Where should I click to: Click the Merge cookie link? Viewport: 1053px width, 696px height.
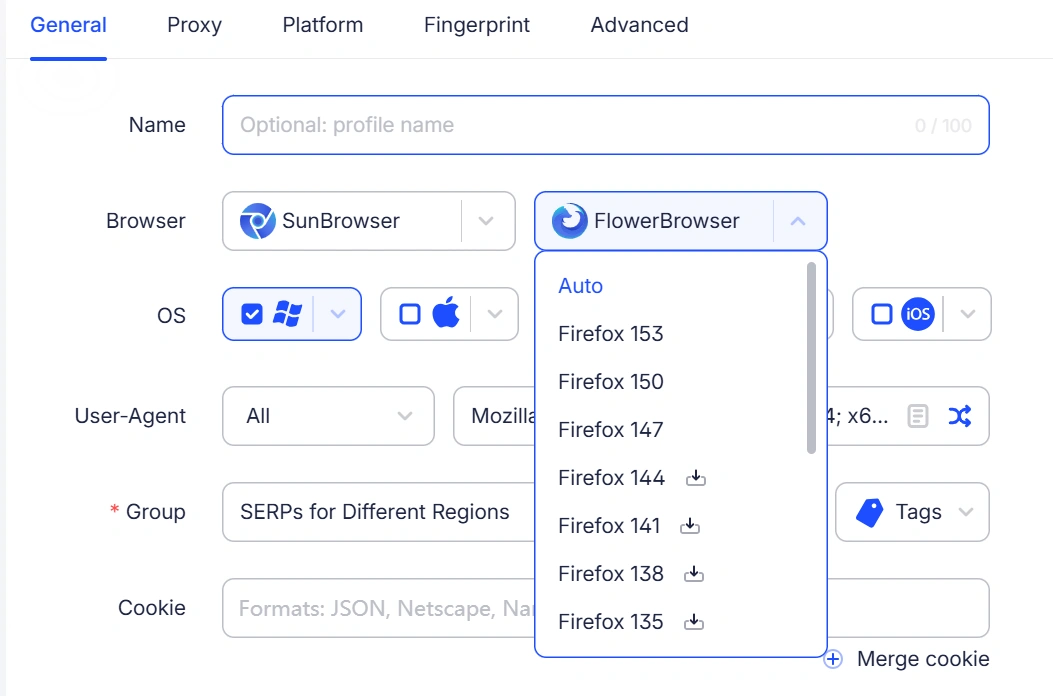(x=923, y=659)
